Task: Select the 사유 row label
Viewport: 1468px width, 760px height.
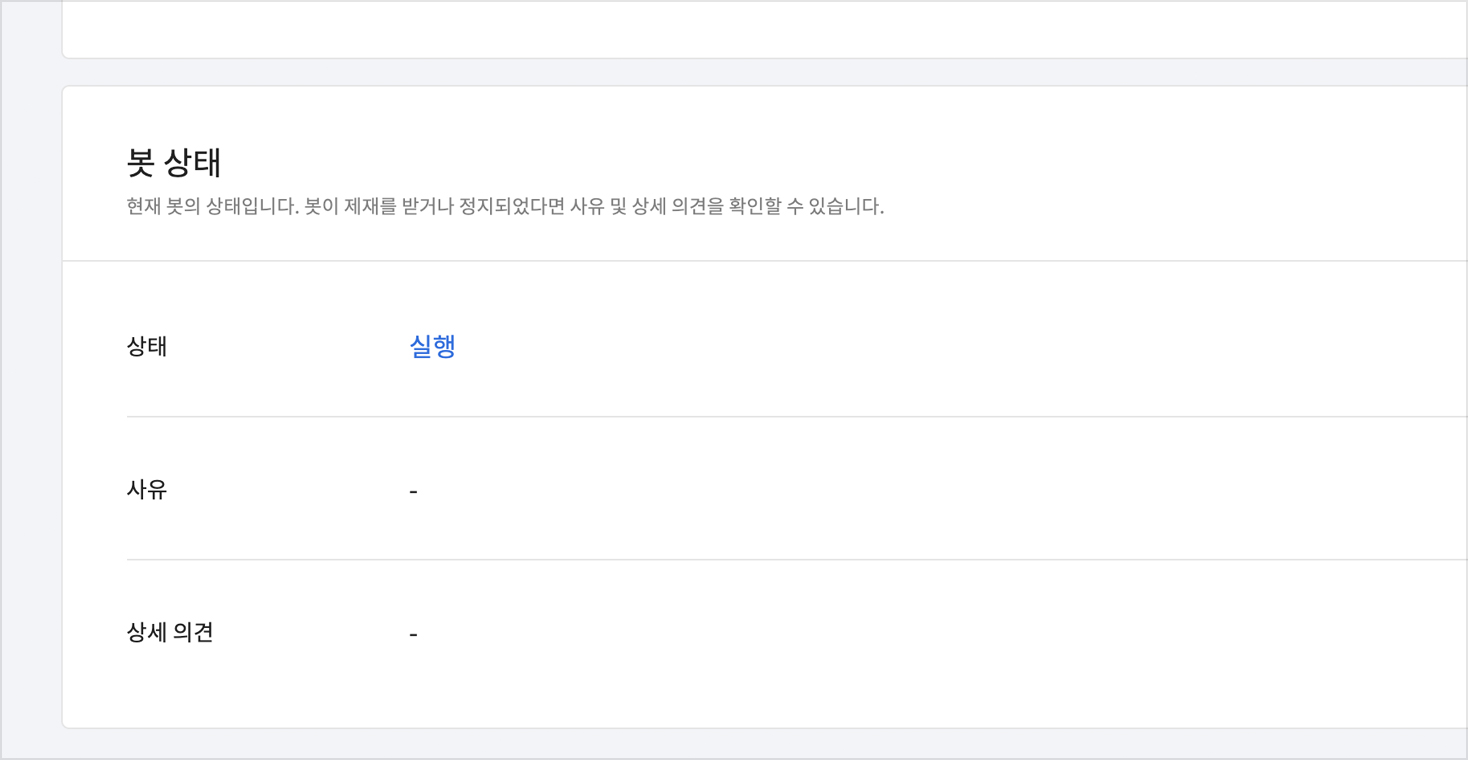Action: [x=147, y=490]
